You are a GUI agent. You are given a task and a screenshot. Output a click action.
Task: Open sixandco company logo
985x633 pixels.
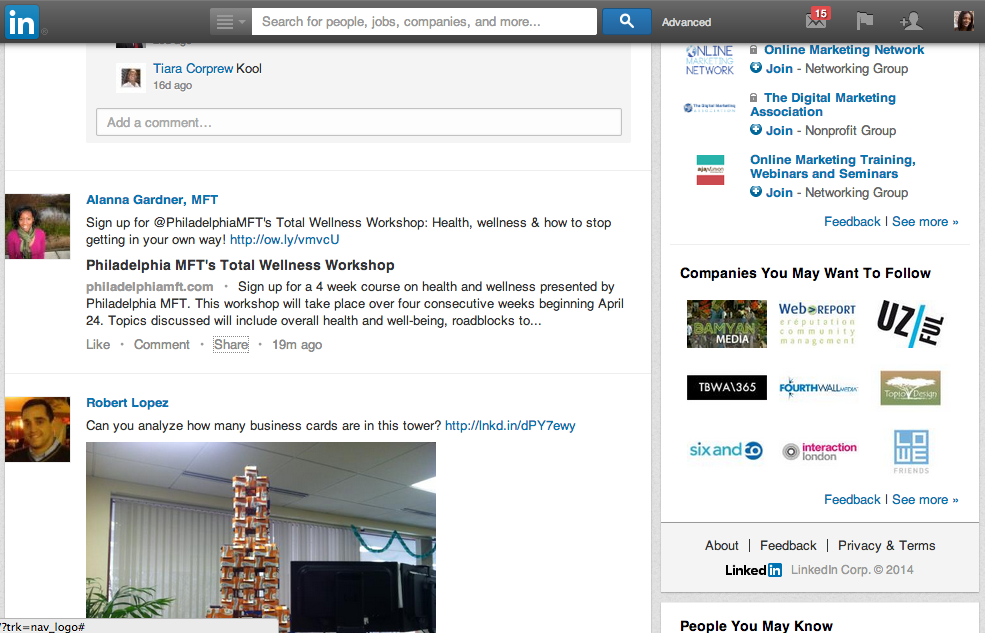coord(726,450)
